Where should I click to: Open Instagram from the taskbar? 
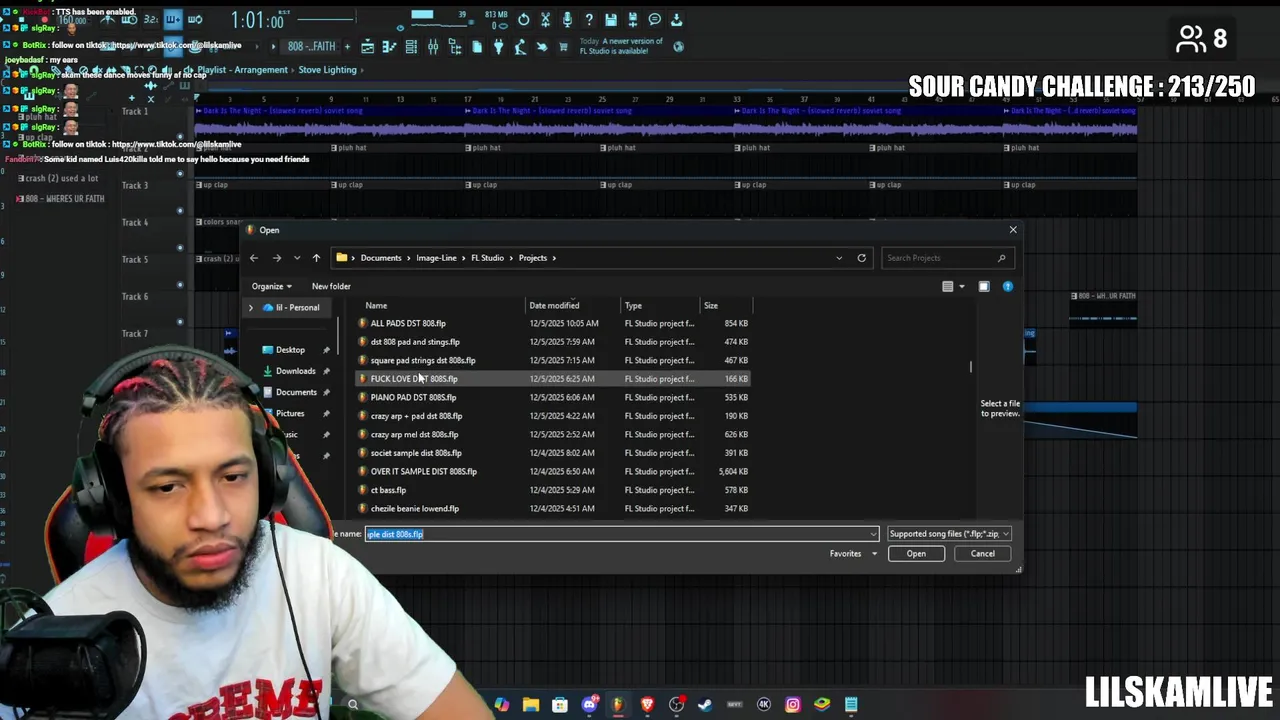tap(793, 704)
